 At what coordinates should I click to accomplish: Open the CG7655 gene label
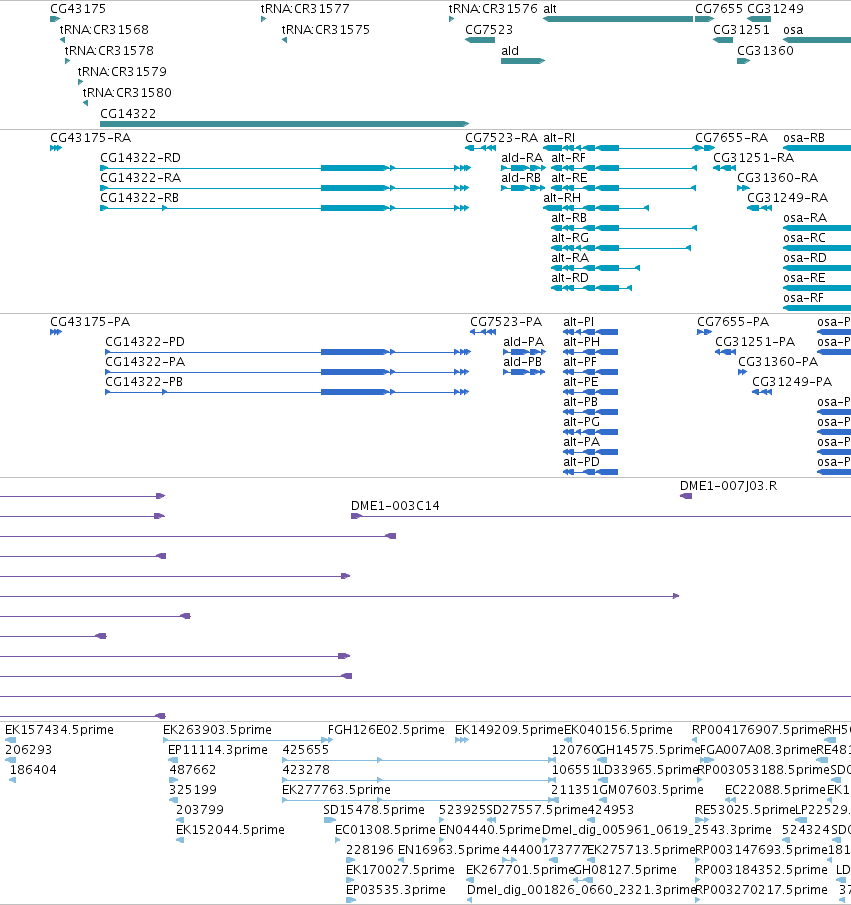click(x=719, y=9)
